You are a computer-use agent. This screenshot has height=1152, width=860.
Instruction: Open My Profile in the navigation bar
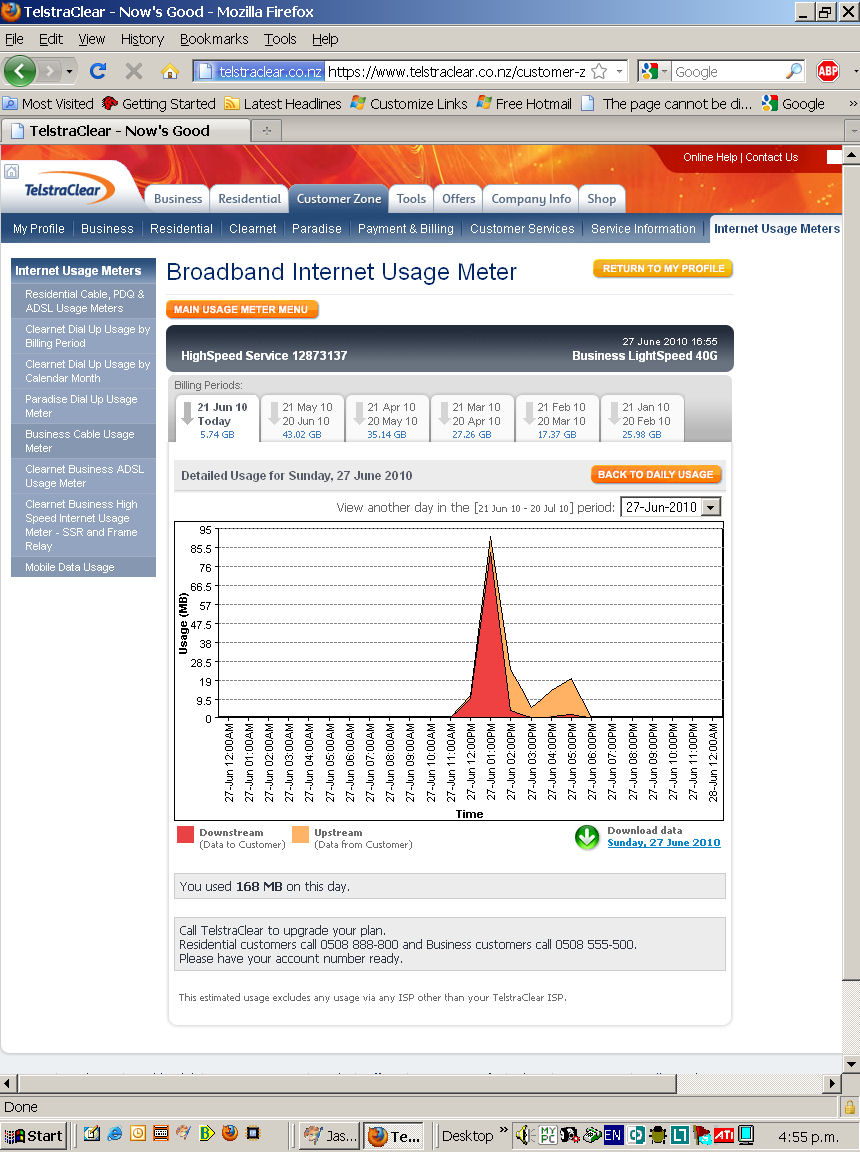(x=38, y=228)
